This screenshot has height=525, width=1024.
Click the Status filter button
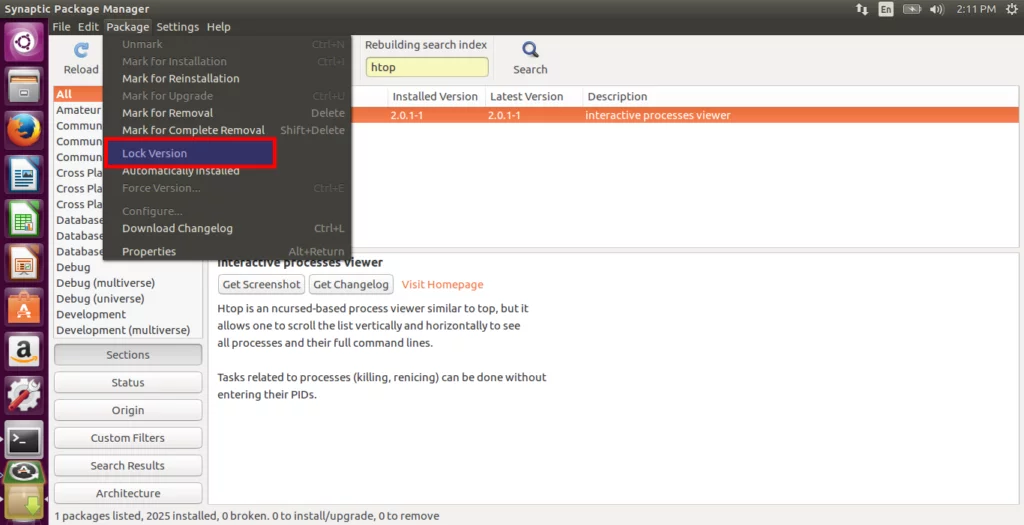[128, 383]
